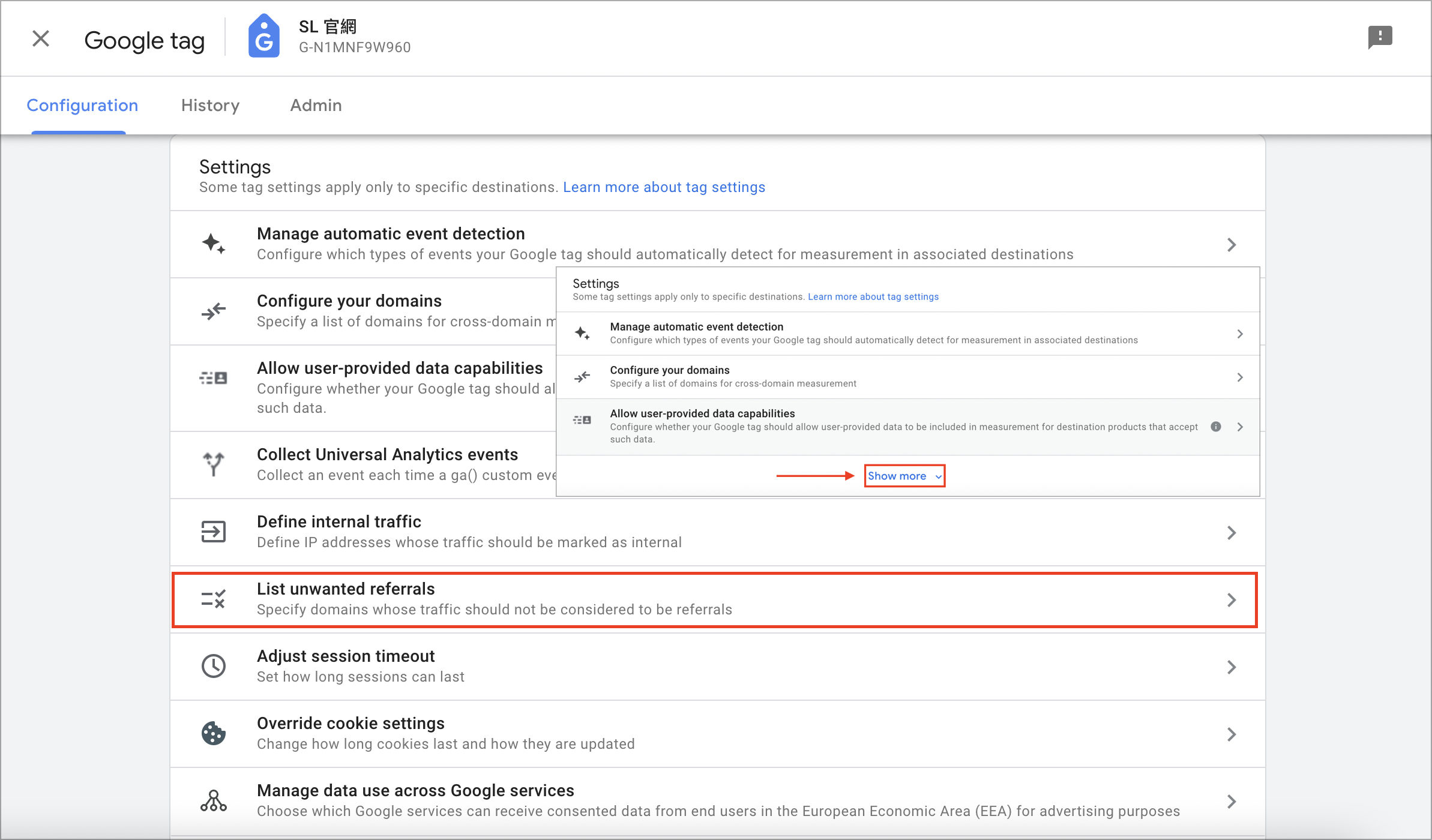
Task: Expand the Define internal traffic chevron
Action: click(x=1232, y=533)
